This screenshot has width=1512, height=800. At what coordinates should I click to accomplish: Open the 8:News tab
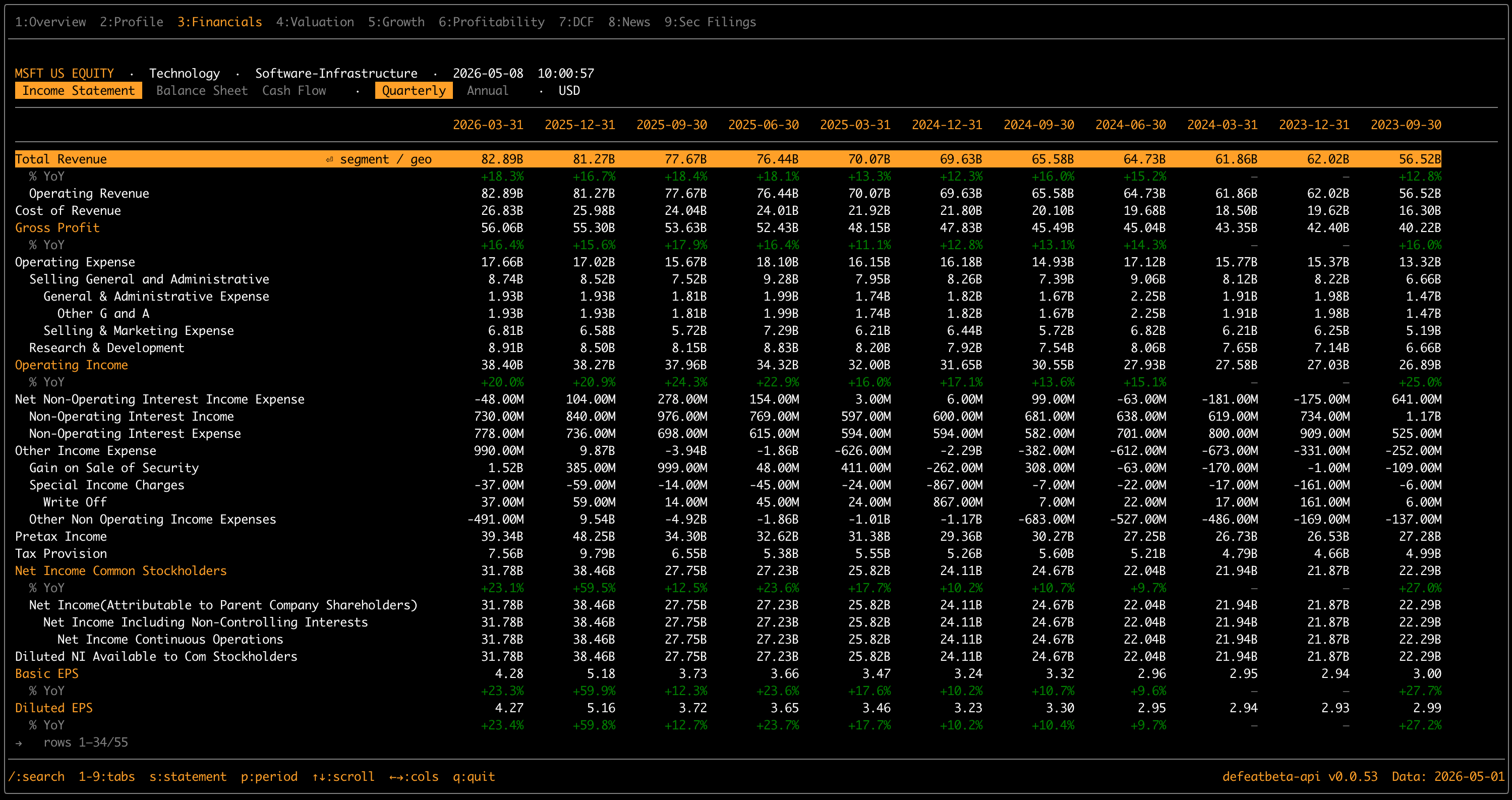coord(629,22)
